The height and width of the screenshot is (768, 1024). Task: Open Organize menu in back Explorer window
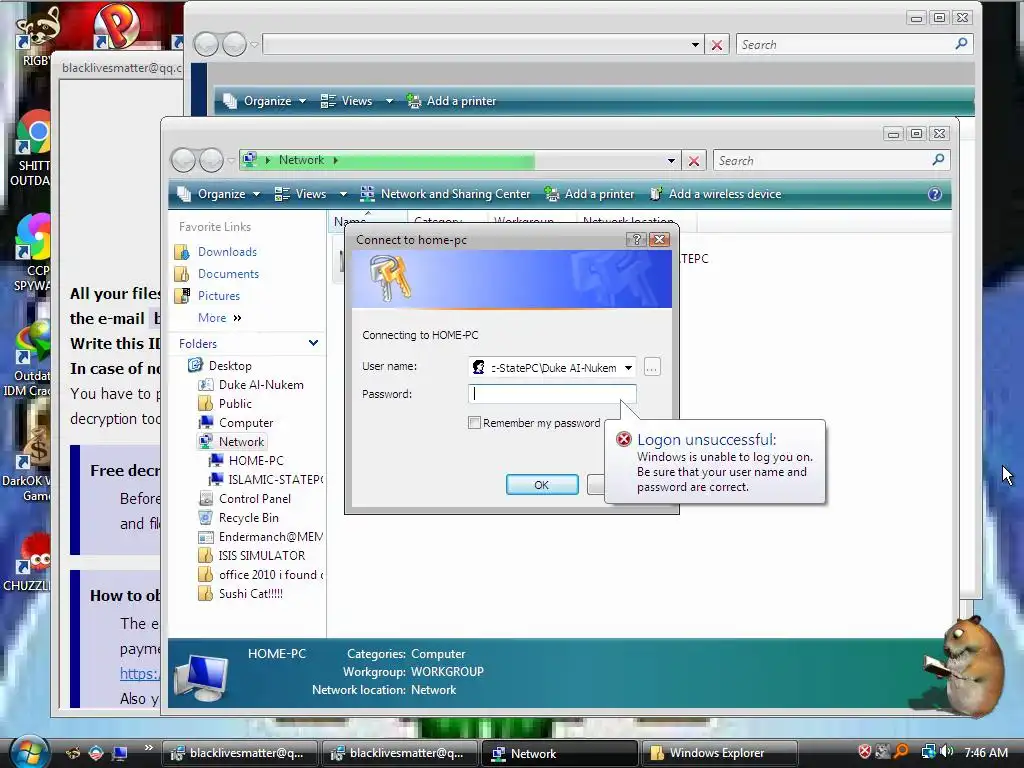point(266,101)
